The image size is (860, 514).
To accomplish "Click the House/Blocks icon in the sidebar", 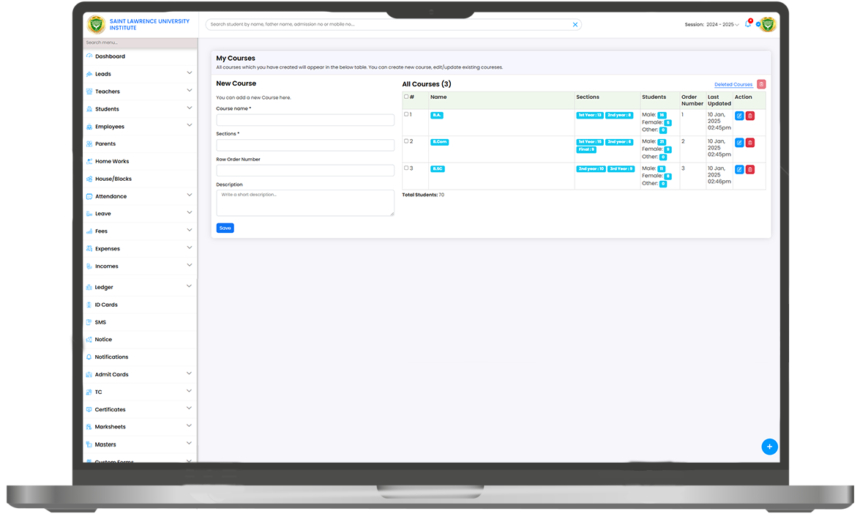I will [89, 179].
